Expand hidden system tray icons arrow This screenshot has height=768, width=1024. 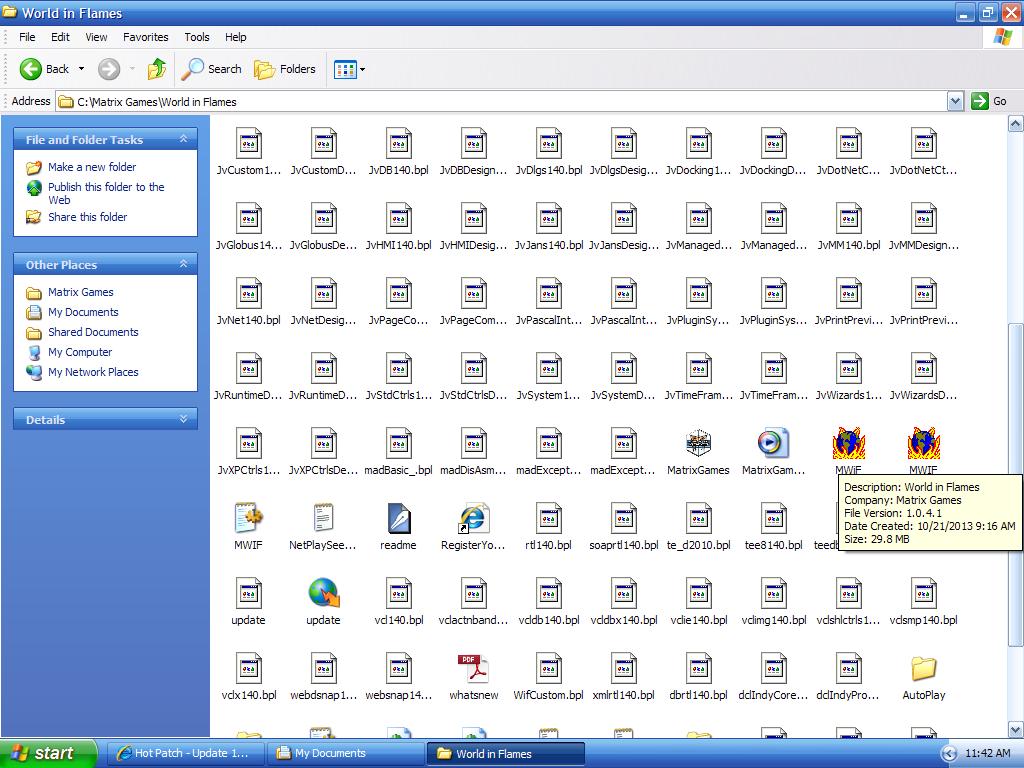[949, 754]
